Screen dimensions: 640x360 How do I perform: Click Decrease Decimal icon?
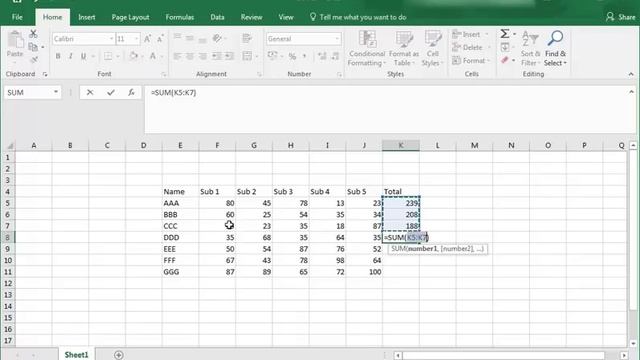coord(335,56)
